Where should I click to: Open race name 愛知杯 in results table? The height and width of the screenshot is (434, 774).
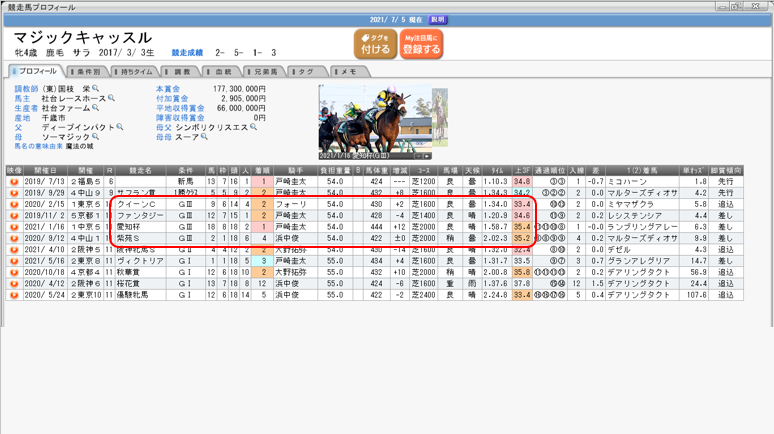click(x=126, y=227)
